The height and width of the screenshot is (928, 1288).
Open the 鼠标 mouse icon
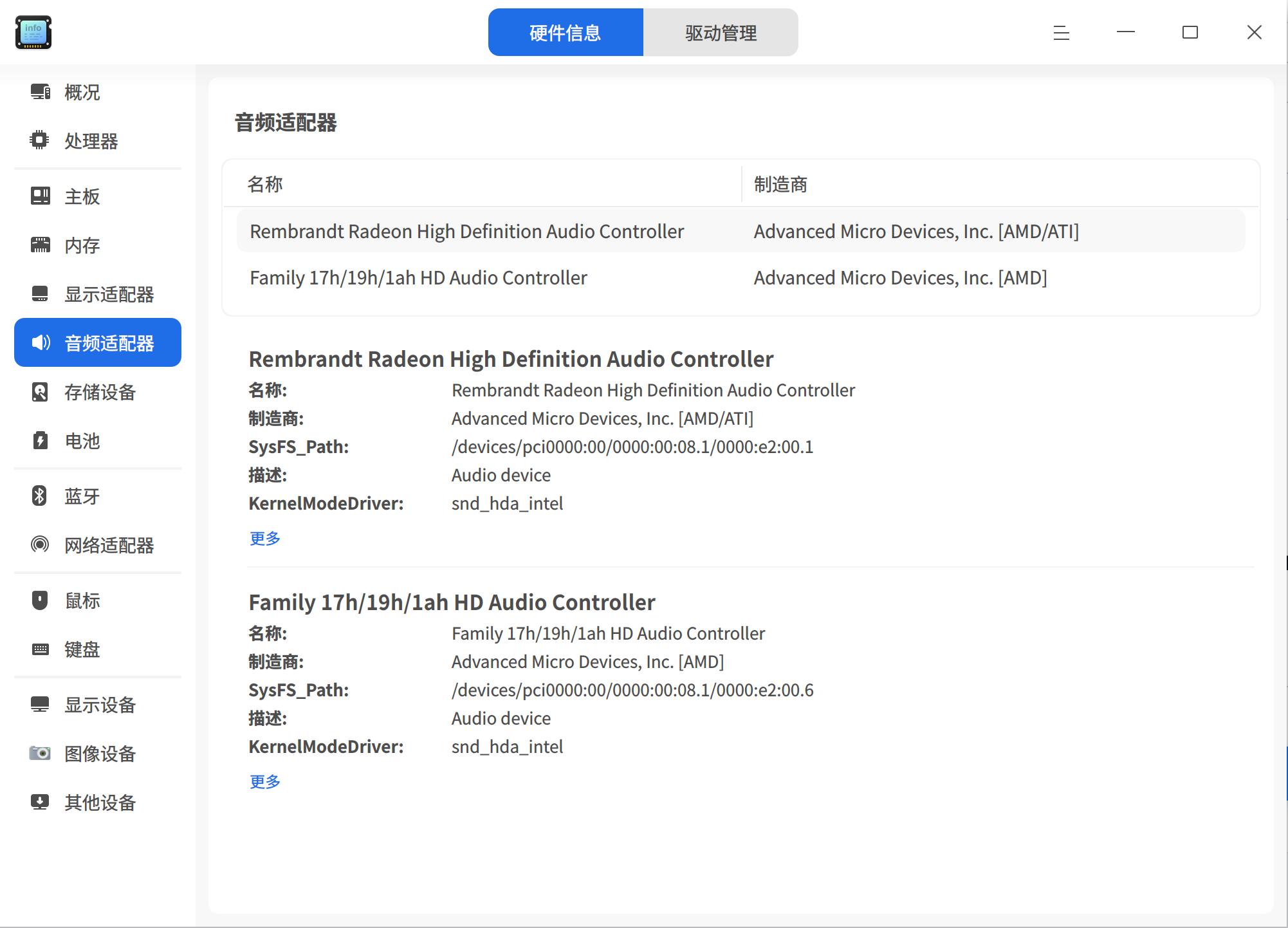40,600
